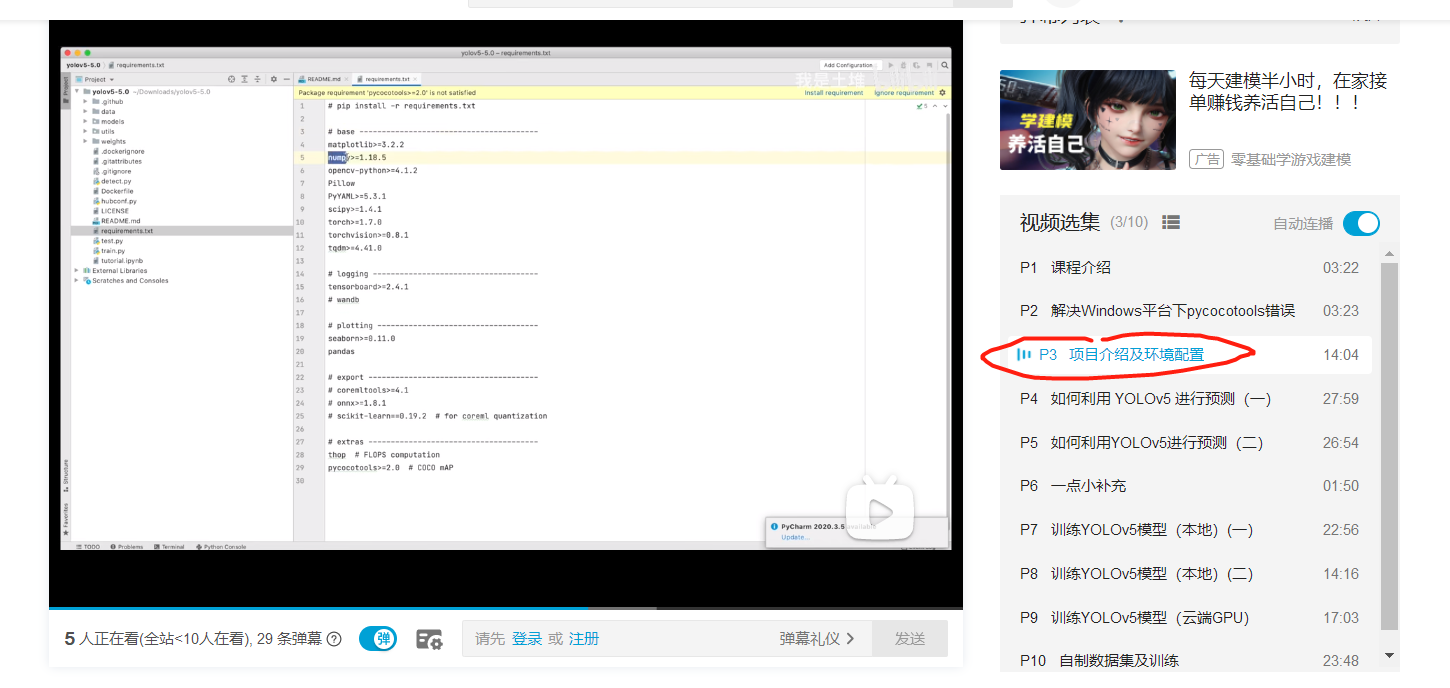The height and width of the screenshot is (688, 1450).
Task: Click the 发送 send button
Action: [x=910, y=638]
